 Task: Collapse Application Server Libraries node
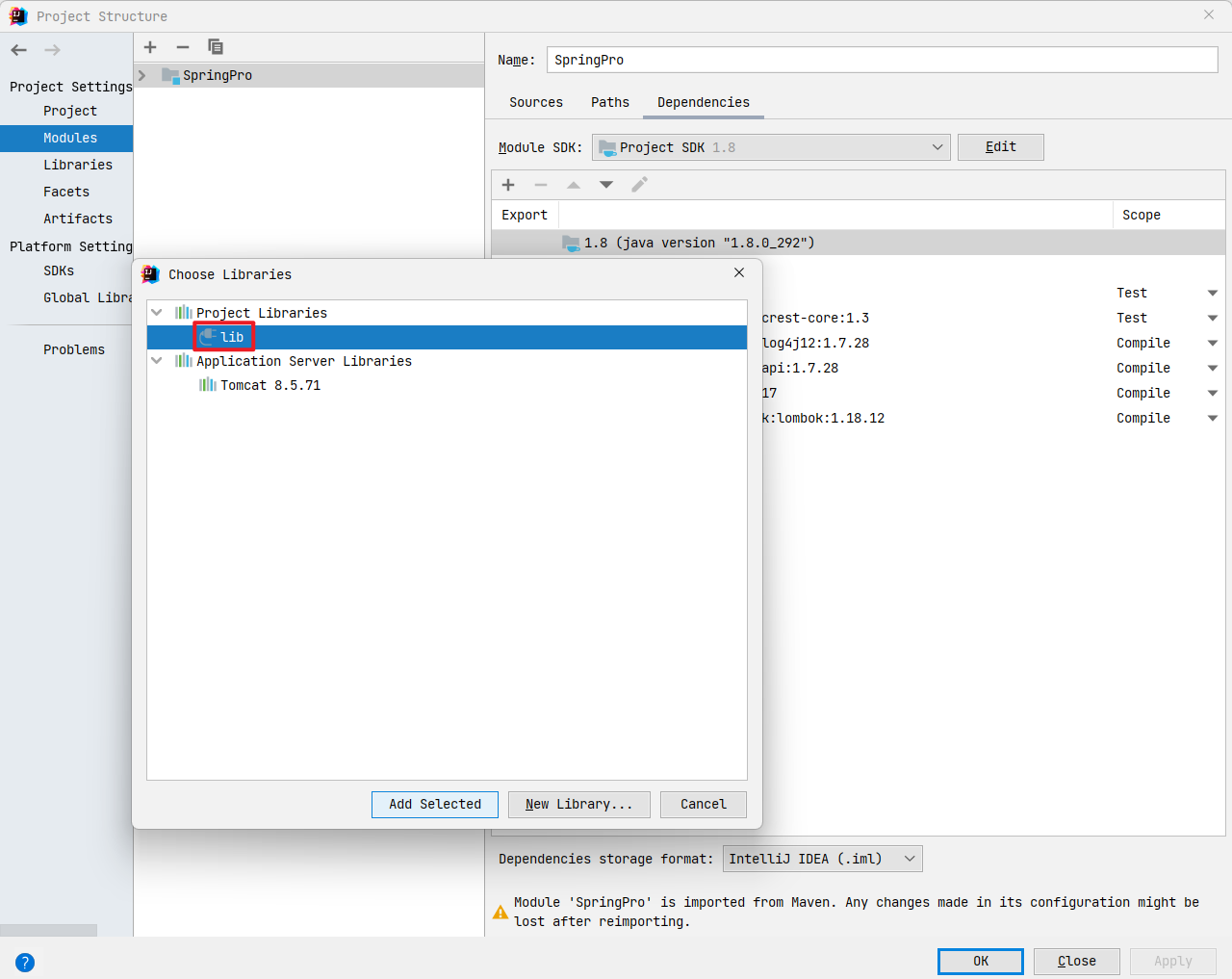pos(157,361)
